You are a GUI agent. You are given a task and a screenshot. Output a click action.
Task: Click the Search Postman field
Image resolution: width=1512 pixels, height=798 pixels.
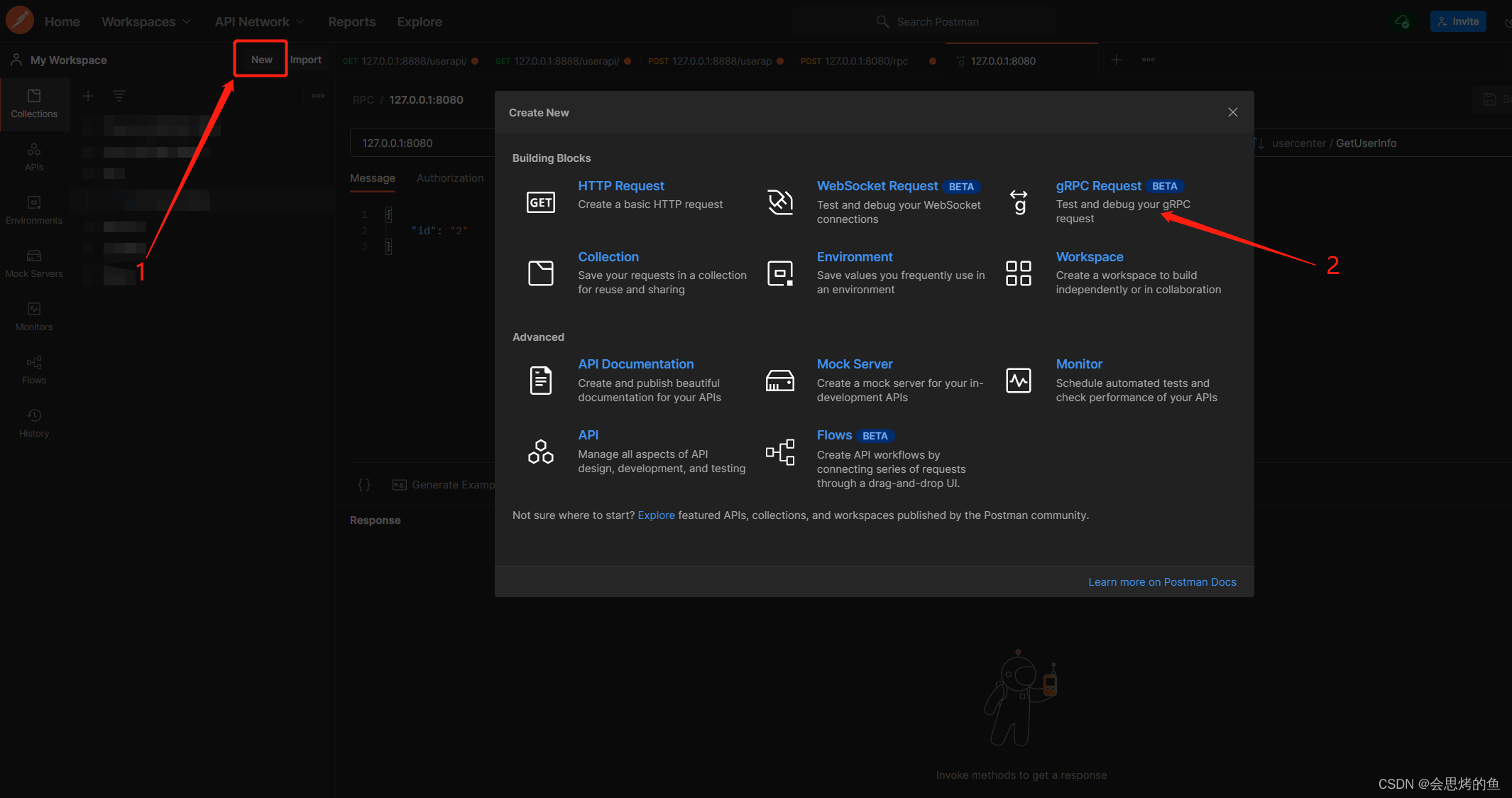tap(937, 22)
